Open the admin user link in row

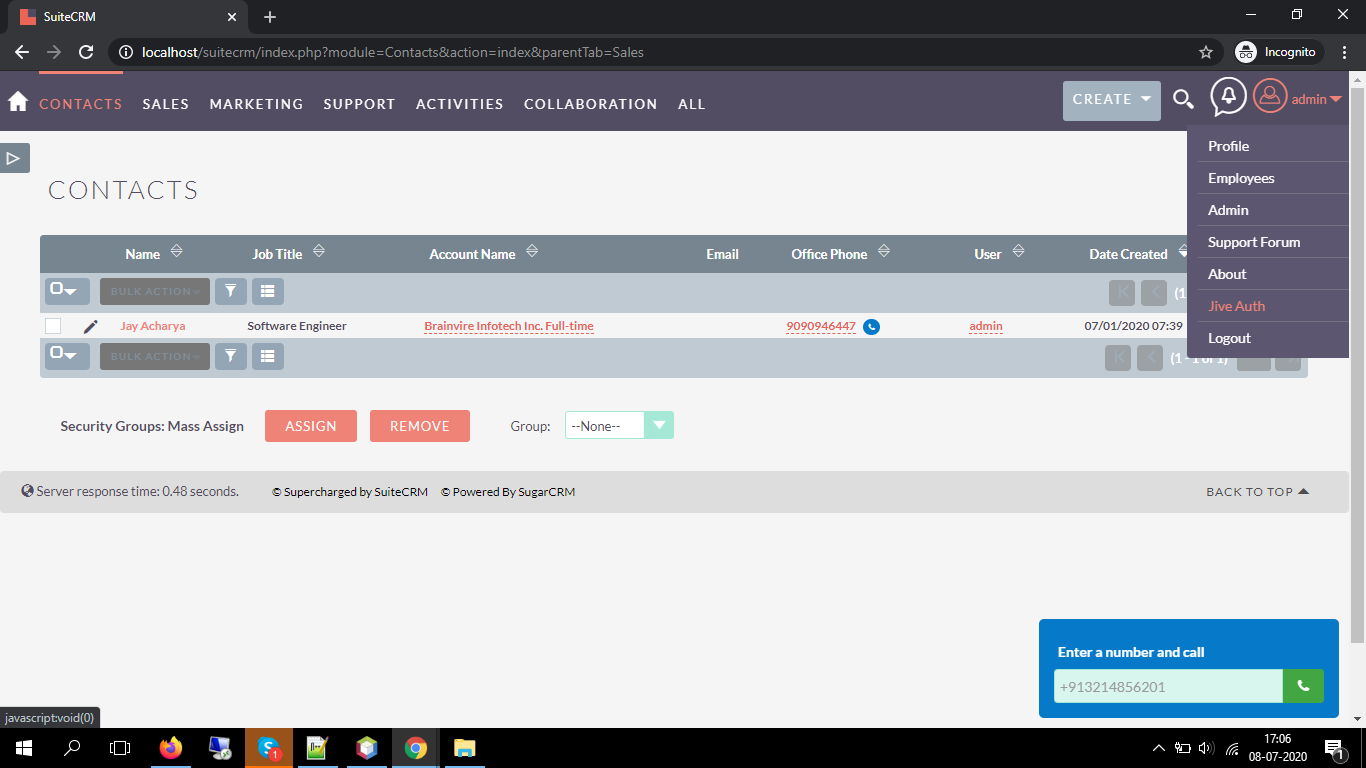click(986, 326)
